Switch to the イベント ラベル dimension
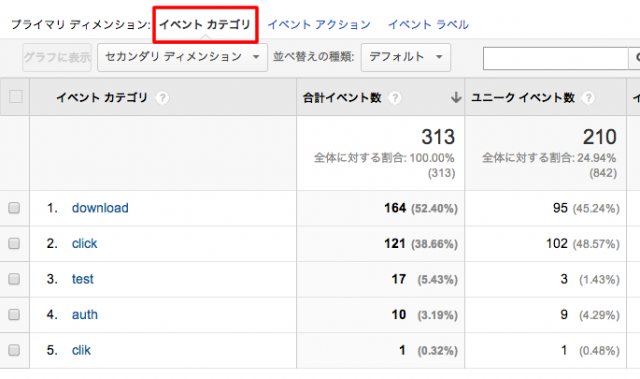The width and height of the screenshot is (640, 379). click(x=428, y=24)
